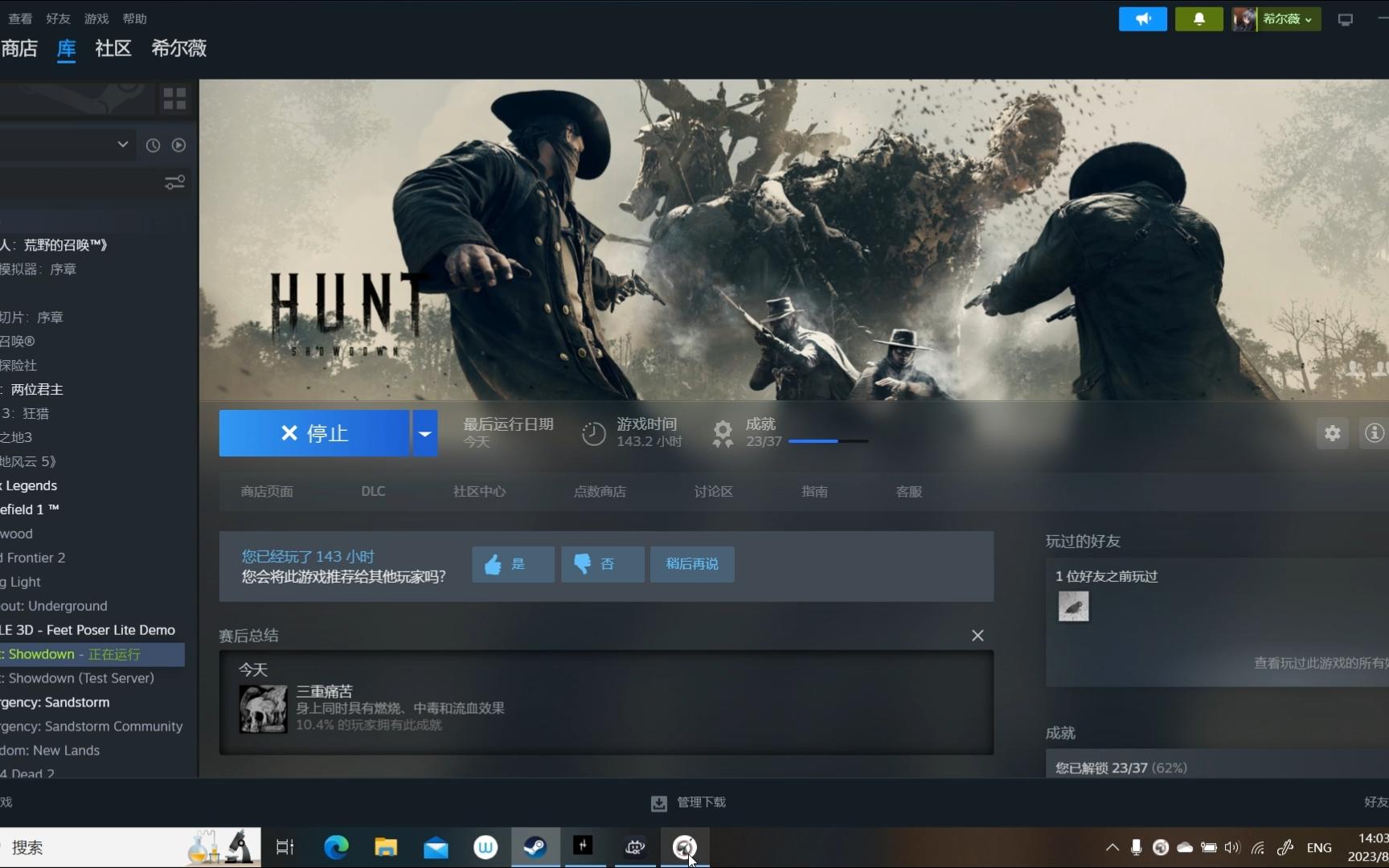
Task: Click the Big Picture monitor icon
Action: tap(1345, 19)
